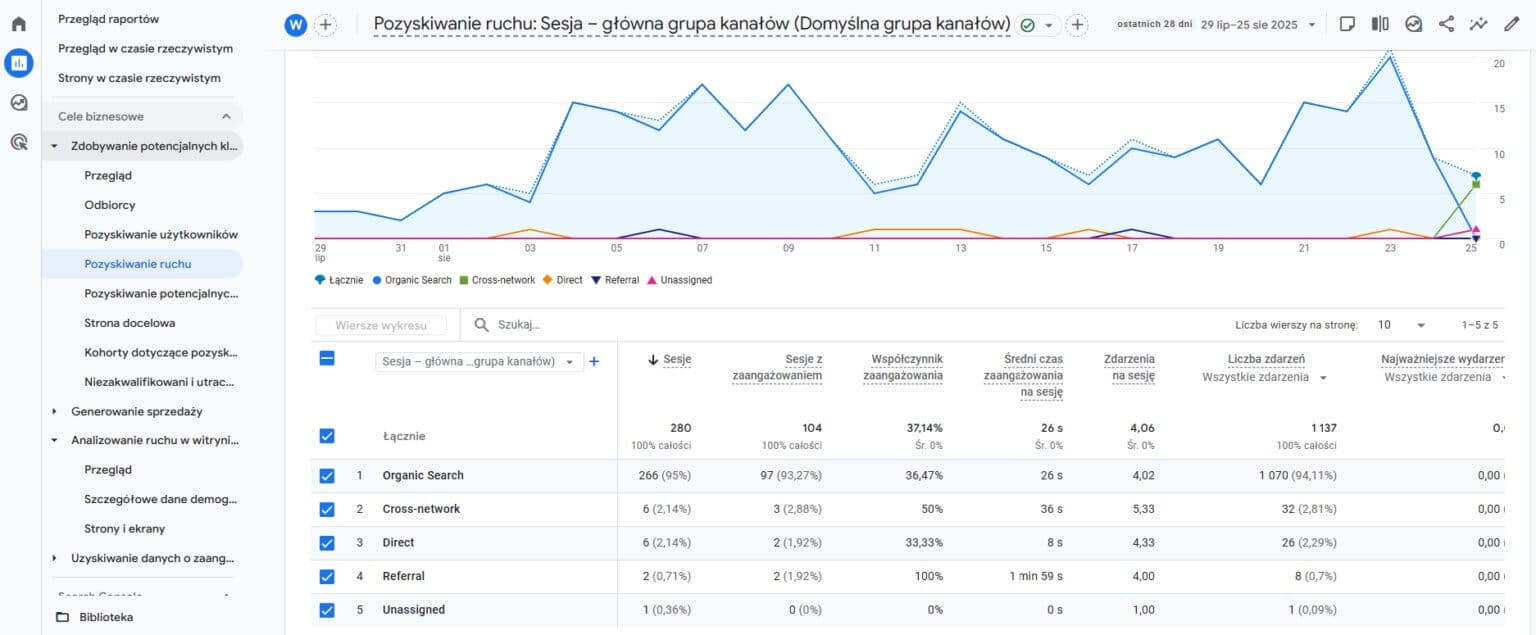This screenshot has height=635, width=1536.
Task: Open Strony w czasie rzeczywistym
Action: [139, 78]
